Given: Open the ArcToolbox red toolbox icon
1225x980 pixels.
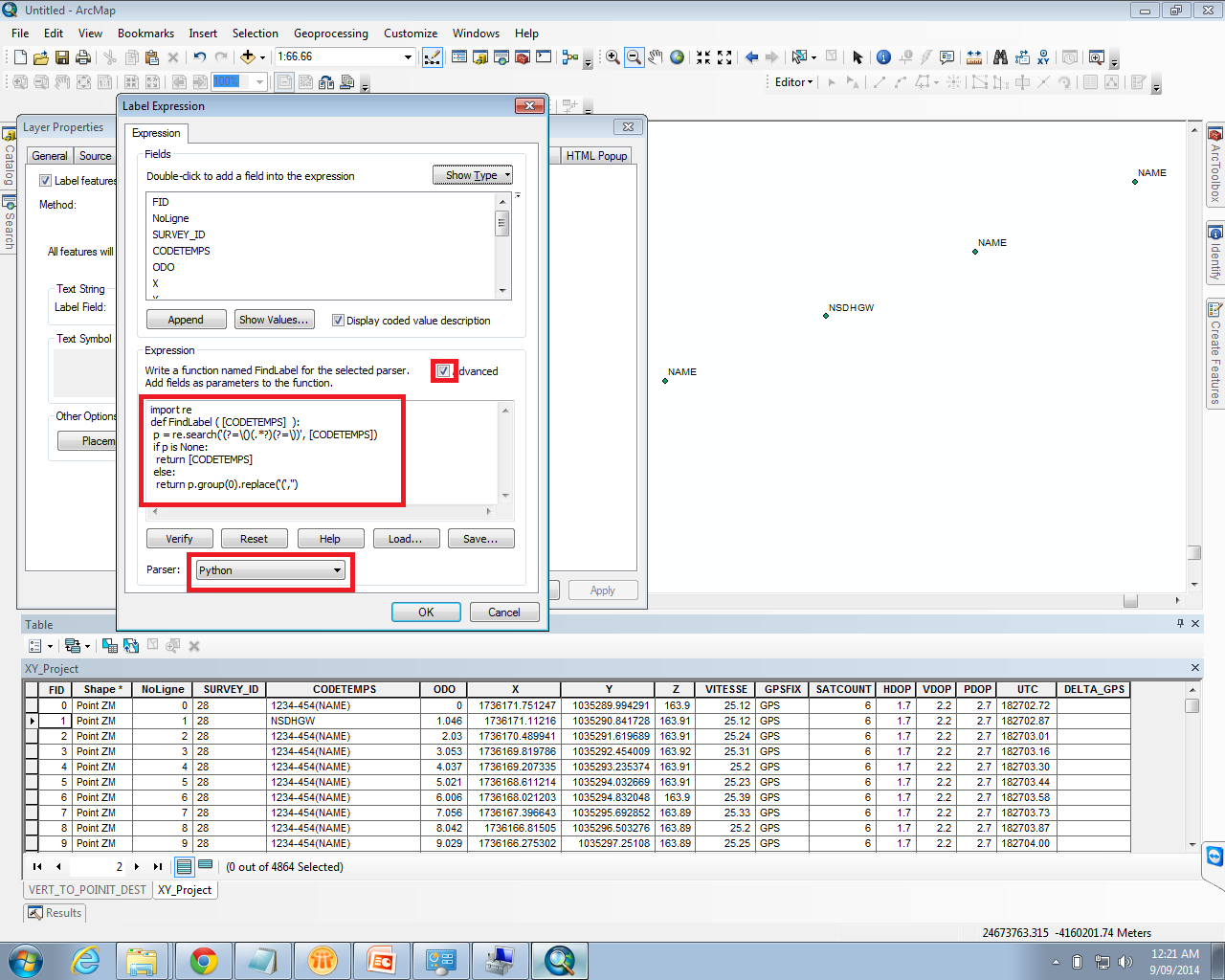Looking at the screenshot, I should pyautogui.click(x=523, y=57).
